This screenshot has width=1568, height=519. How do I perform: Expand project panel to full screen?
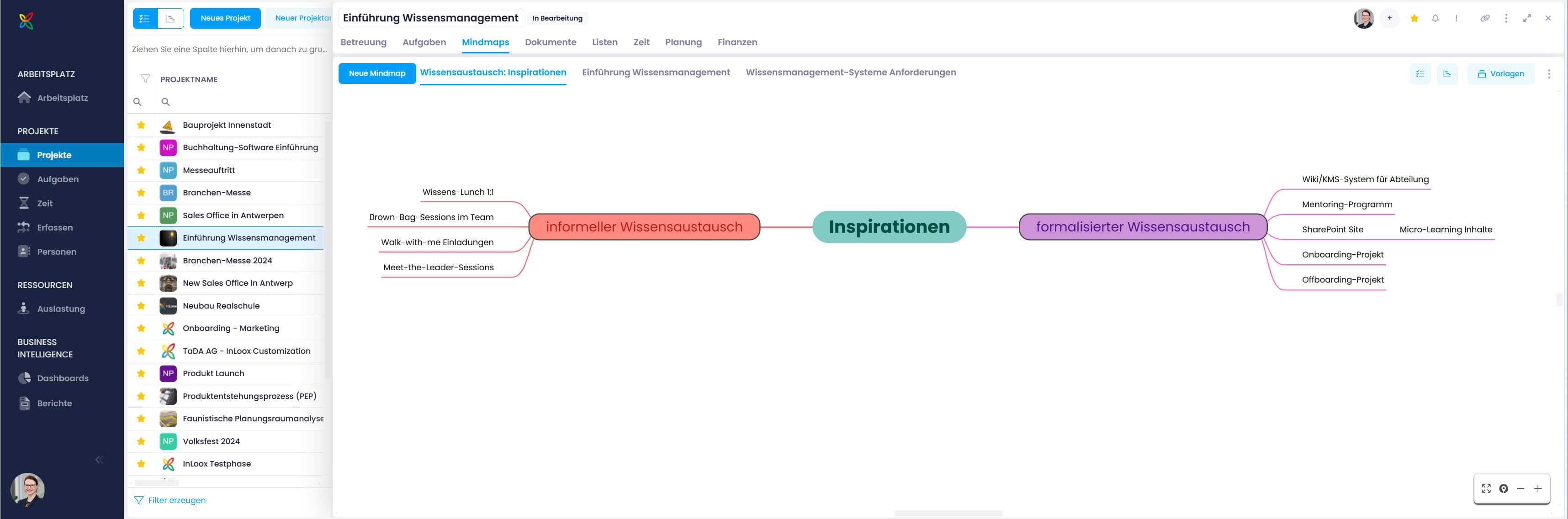point(1526,18)
